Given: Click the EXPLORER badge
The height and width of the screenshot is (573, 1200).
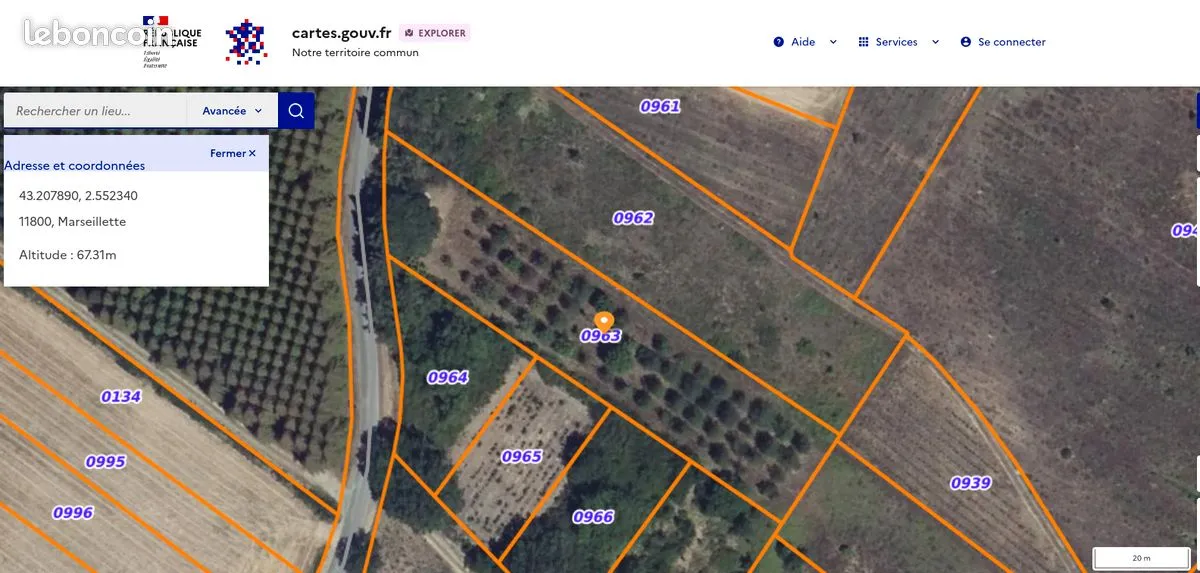Looking at the screenshot, I should click(x=435, y=33).
